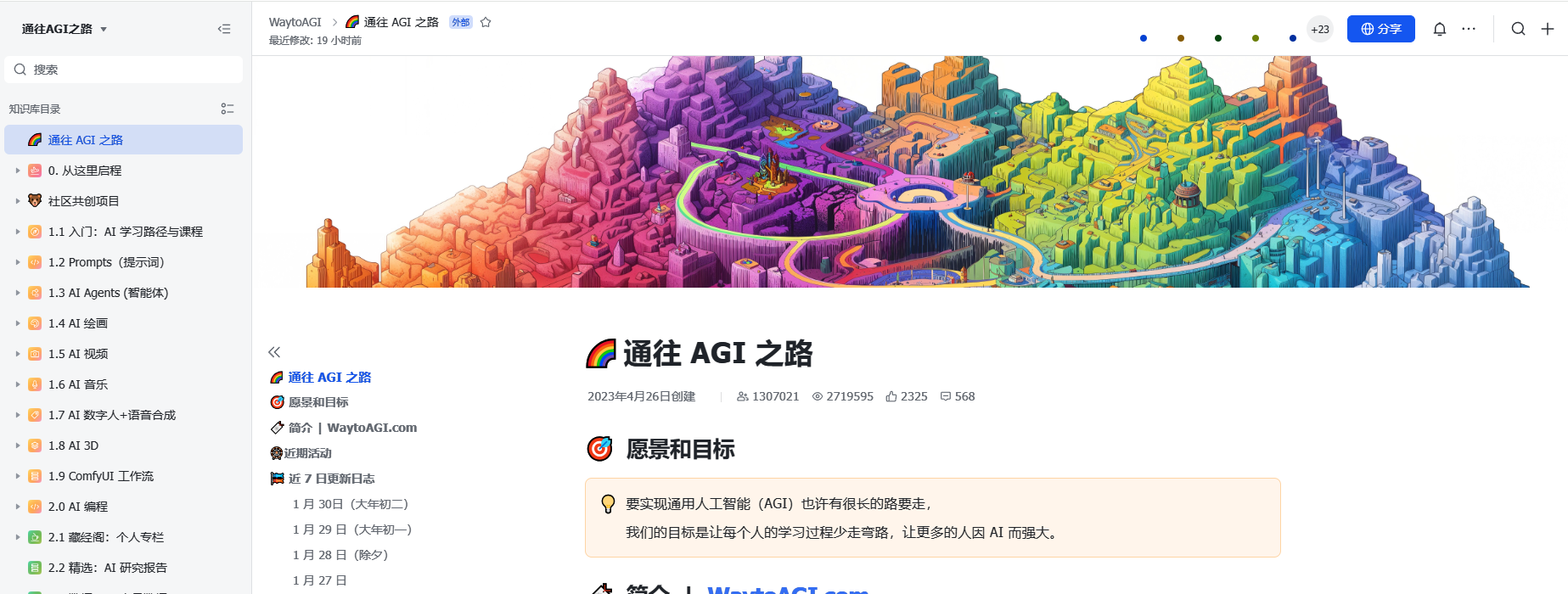
Task: Star this document as favorite
Action: click(x=486, y=22)
